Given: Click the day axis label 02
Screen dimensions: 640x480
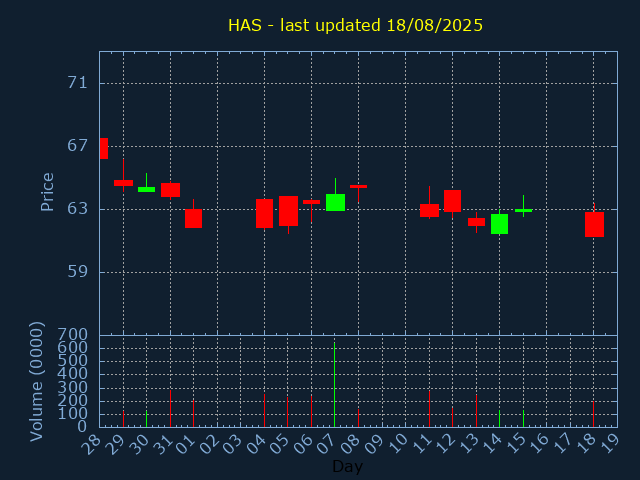Looking at the screenshot, I should pyautogui.click(x=208, y=444).
